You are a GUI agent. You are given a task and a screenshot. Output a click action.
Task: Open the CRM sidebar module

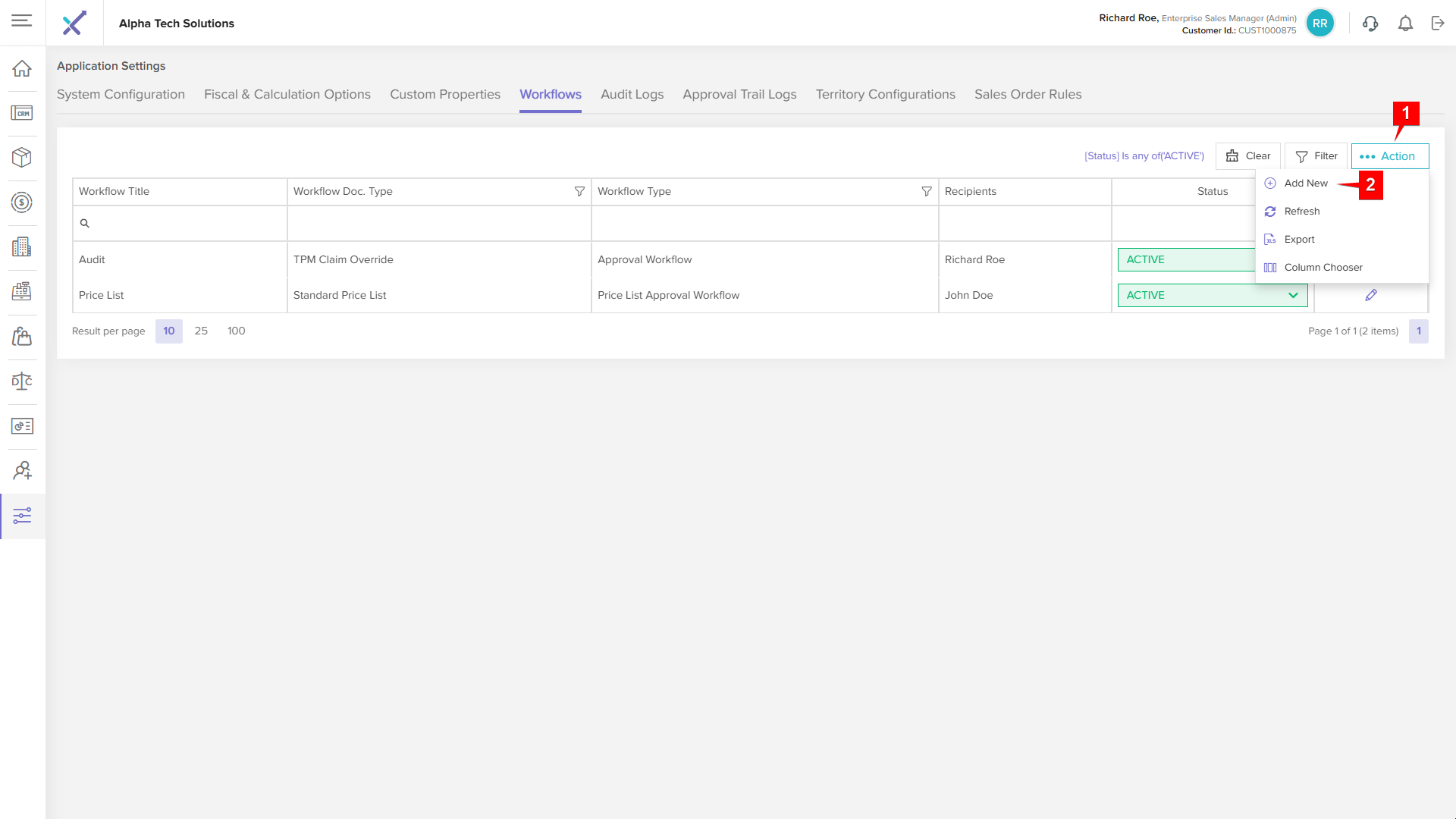(22, 113)
